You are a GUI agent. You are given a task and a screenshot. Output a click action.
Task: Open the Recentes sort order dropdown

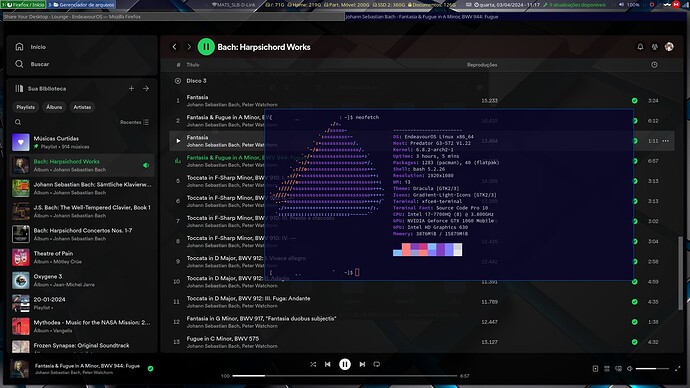[134, 122]
